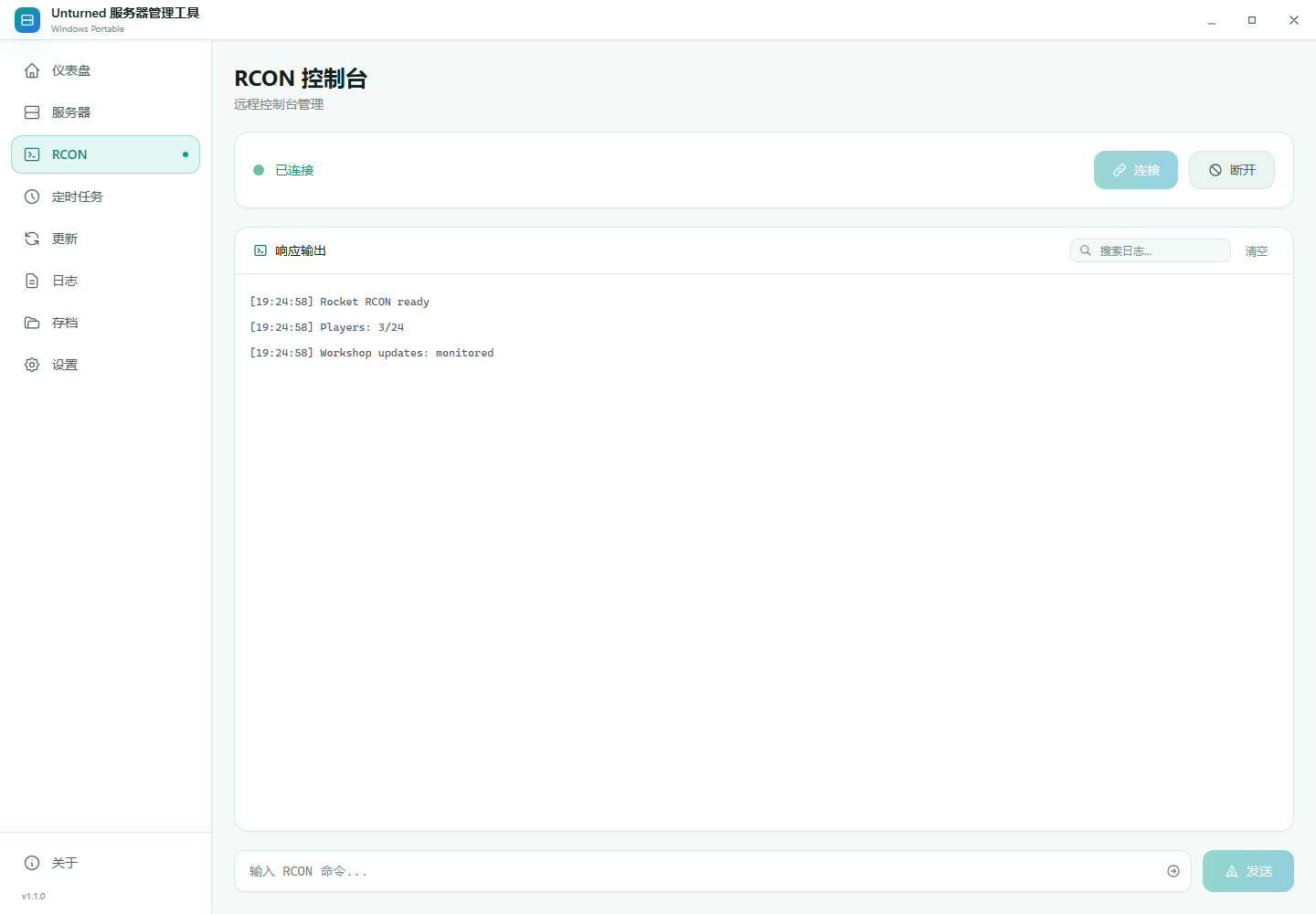The width and height of the screenshot is (1316, 914).
Task: Focus the 输入 RCON 命令 input box
Action: click(713, 871)
